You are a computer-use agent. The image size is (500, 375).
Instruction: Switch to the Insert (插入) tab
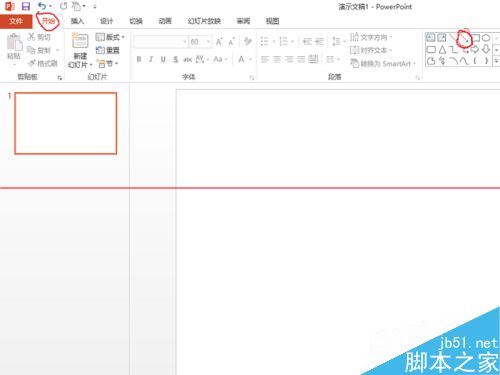[77, 21]
